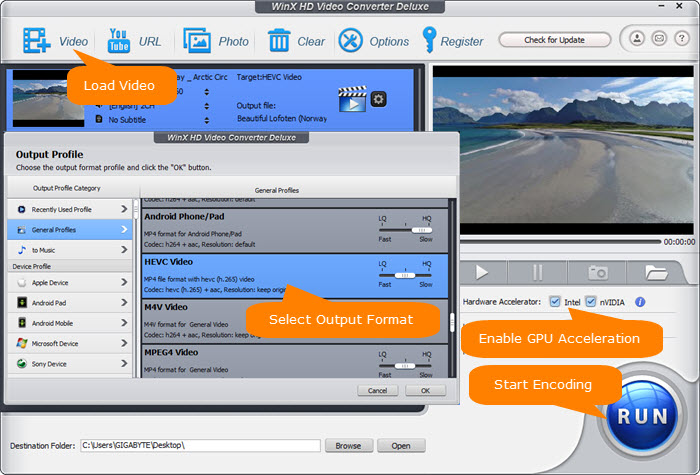Start conversion with the RUN button
The height and width of the screenshot is (475, 700).
[642, 417]
